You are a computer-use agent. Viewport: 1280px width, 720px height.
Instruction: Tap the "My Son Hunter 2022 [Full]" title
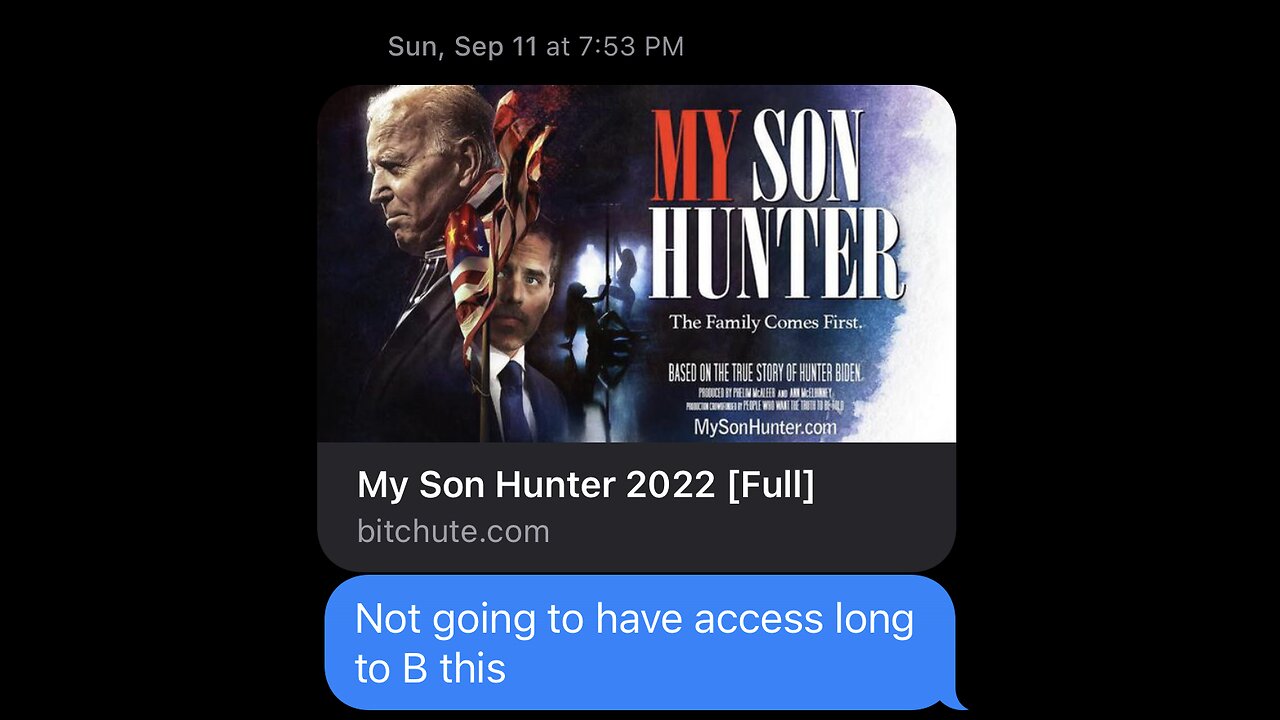pos(586,485)
